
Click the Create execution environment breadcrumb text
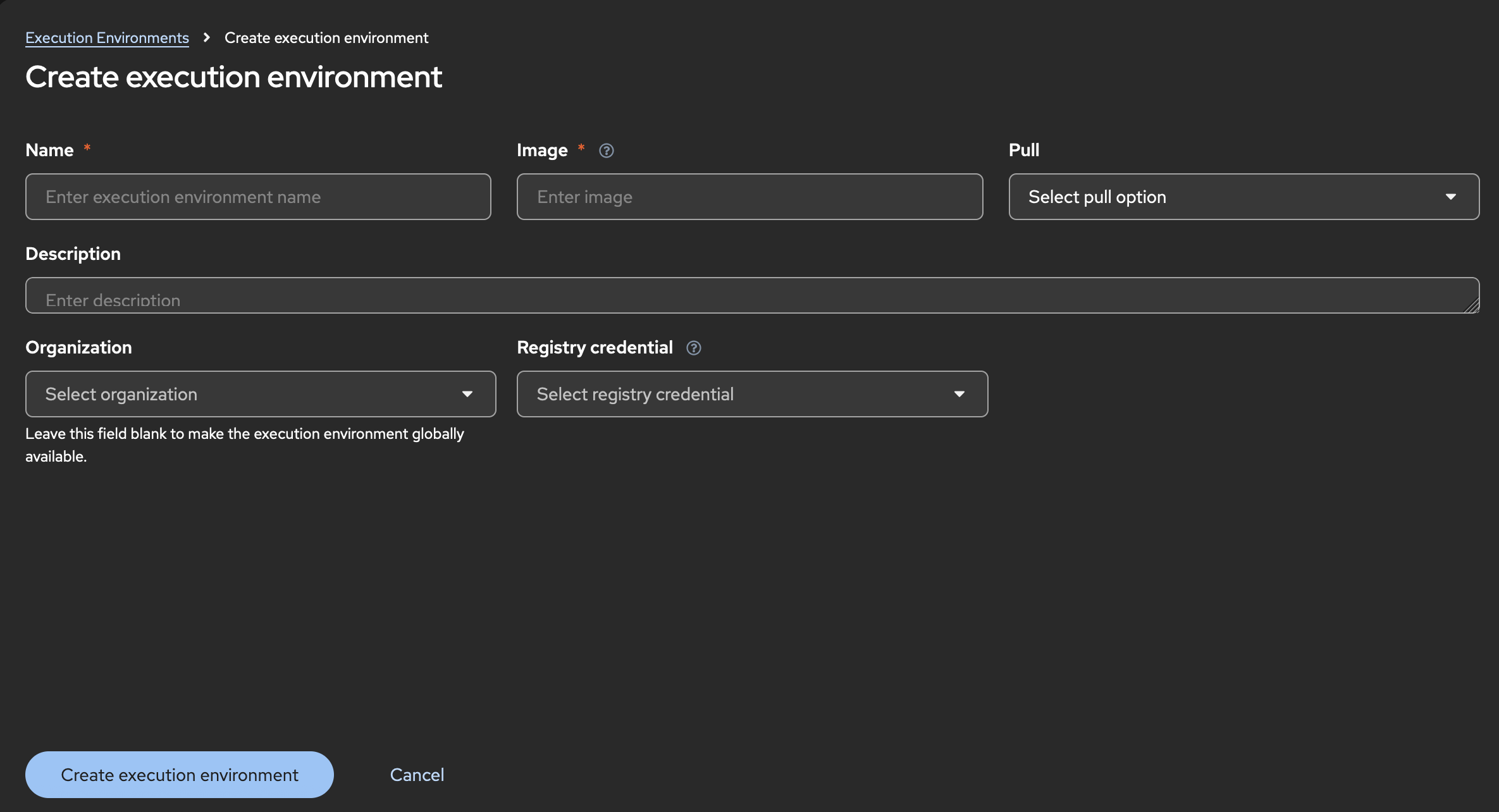click(326, 37)
